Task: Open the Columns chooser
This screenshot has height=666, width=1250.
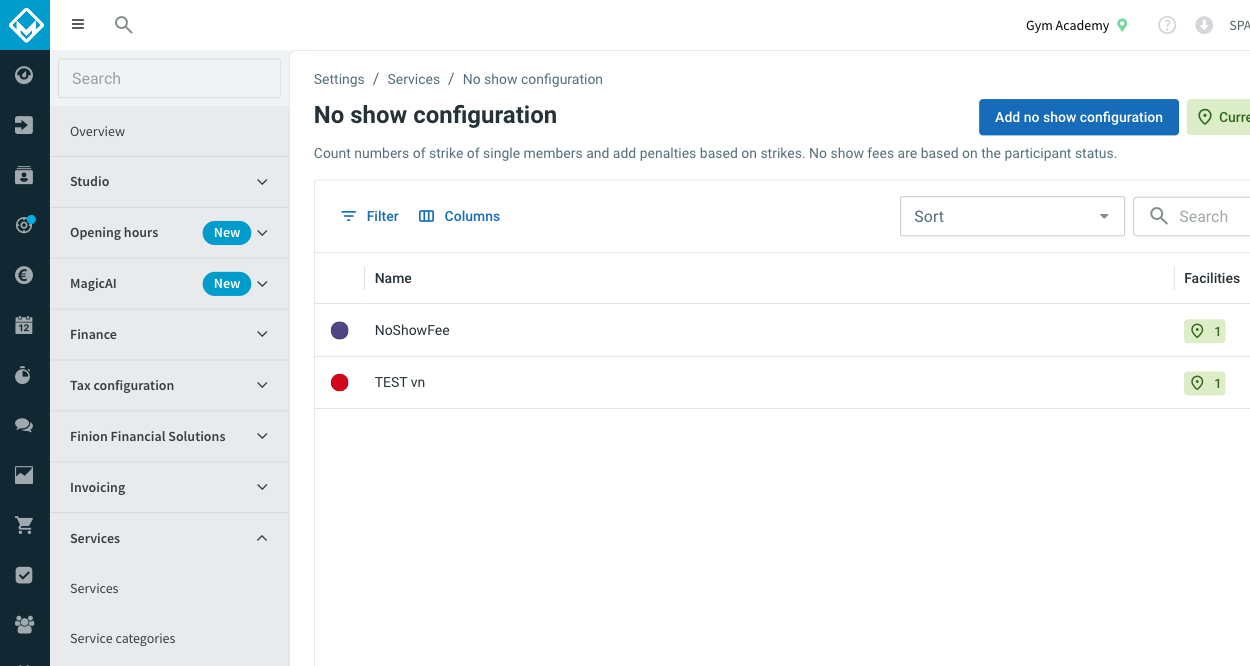Action: 459,216
